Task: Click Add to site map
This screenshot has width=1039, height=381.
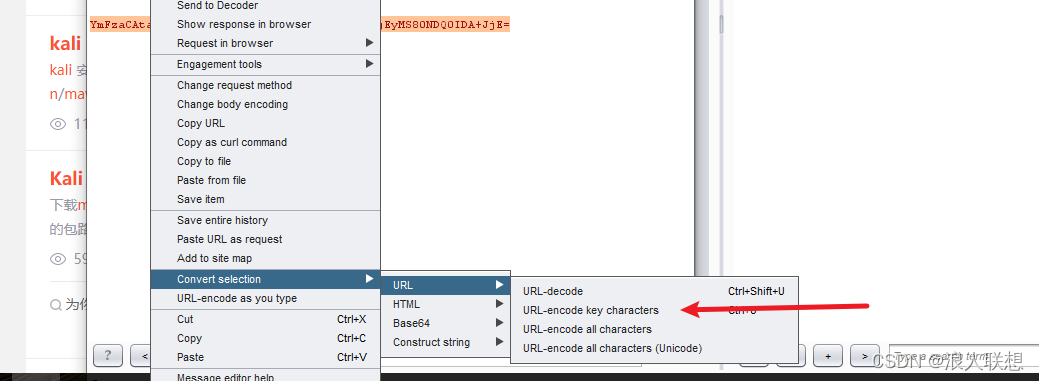Action: tap(266, 258)
